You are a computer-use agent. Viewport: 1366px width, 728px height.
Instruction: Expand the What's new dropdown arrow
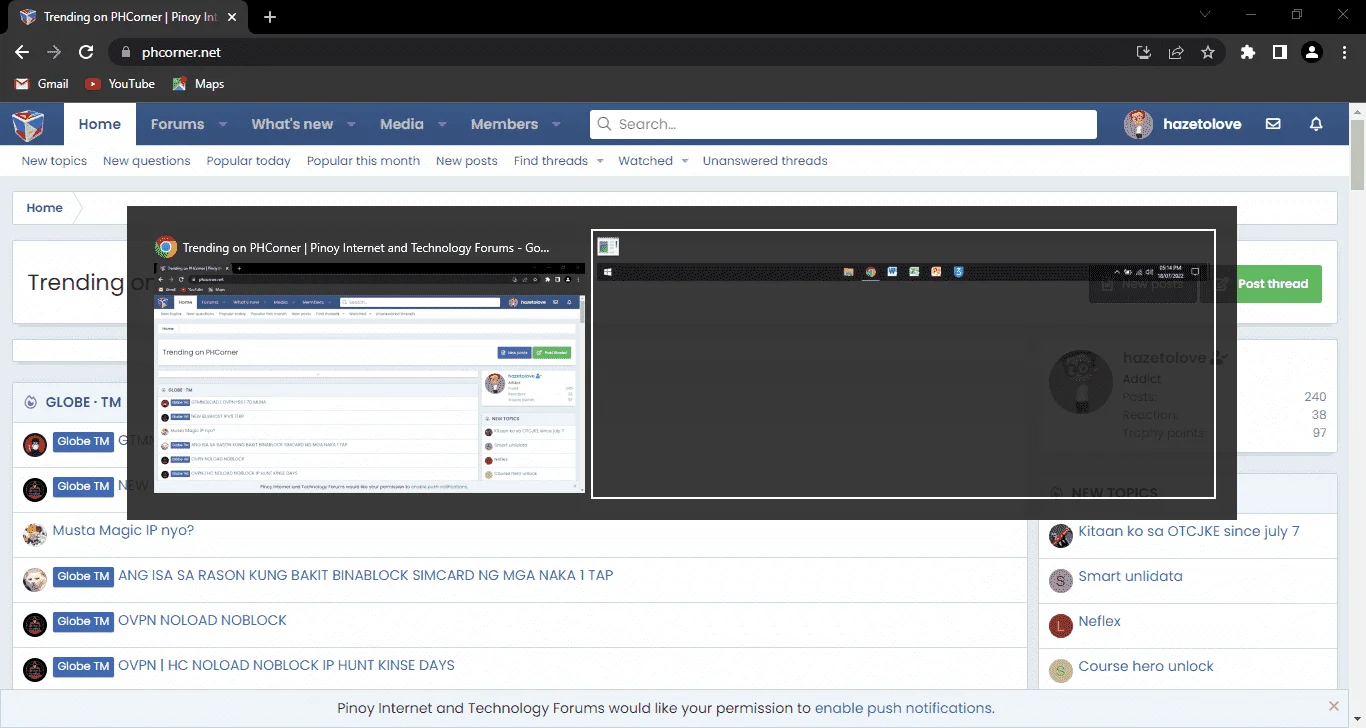[351, 125]
